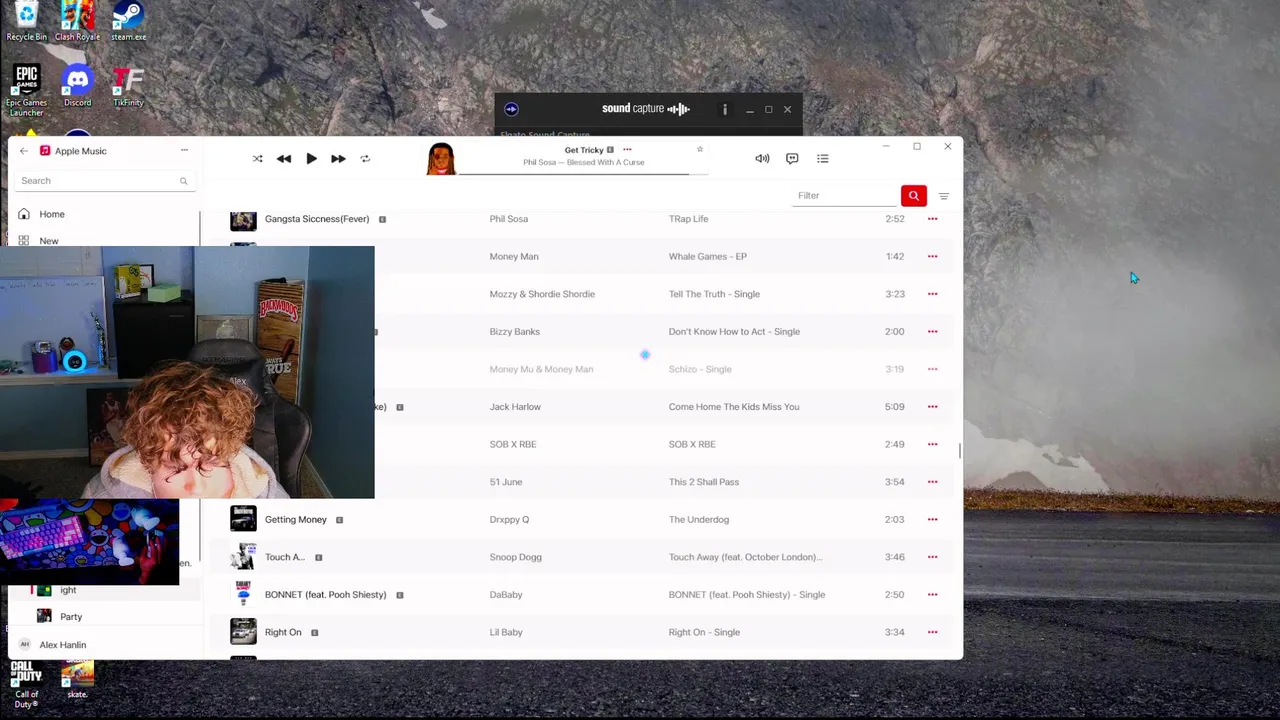Screen dimensions: 1280x720
Task: Open more options for Gangsta Siccness
Action: [x=932, y=219]
